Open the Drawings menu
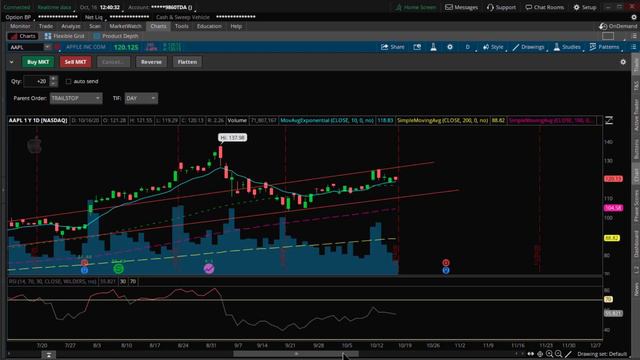Viewport: 640px width, 360px height. pyautogui.click(x=529, y=47)
